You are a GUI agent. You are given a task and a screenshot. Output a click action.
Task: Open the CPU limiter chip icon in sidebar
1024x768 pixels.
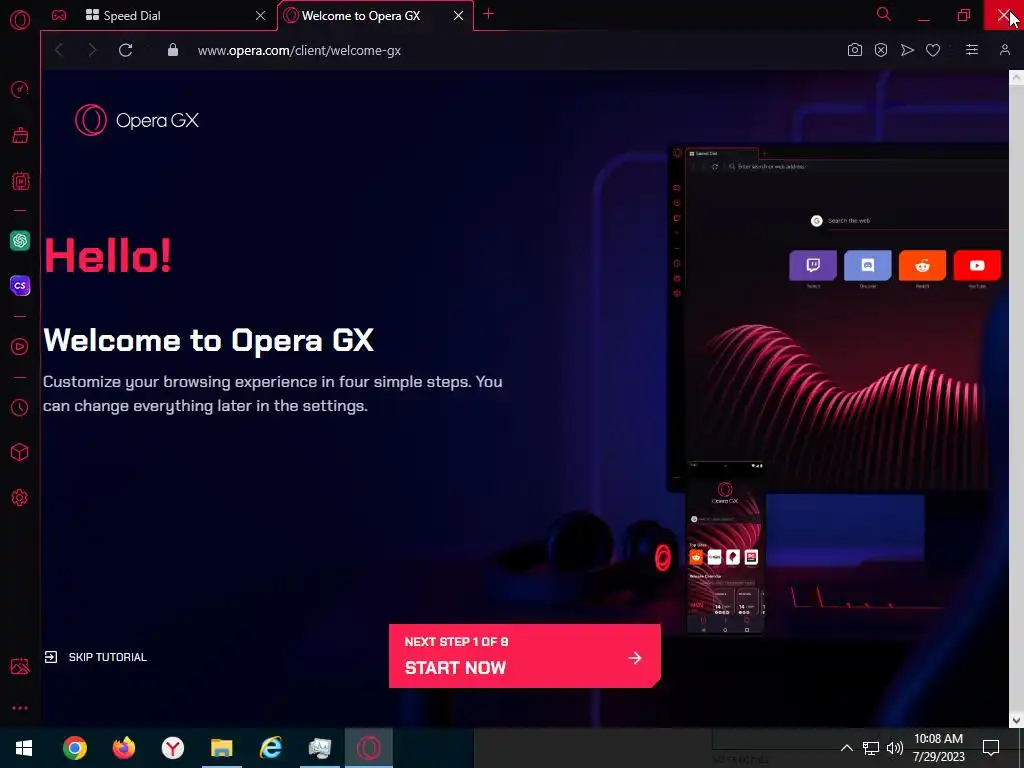(20, 181)
